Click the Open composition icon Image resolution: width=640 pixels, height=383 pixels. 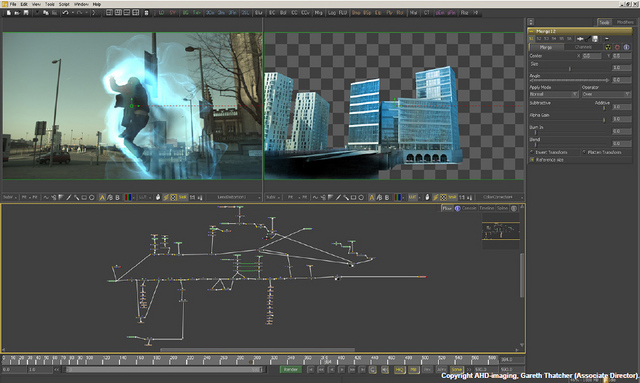click(17, 13)
